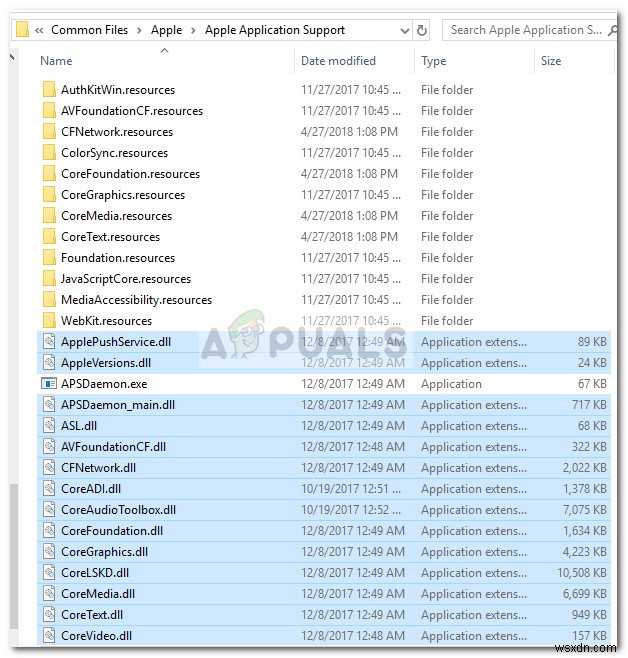The height and width of the screenshot is (658, 628).
Task: Click the Foundation.resources folder icon
Action: pyautogui.click(x=49, y=257)
